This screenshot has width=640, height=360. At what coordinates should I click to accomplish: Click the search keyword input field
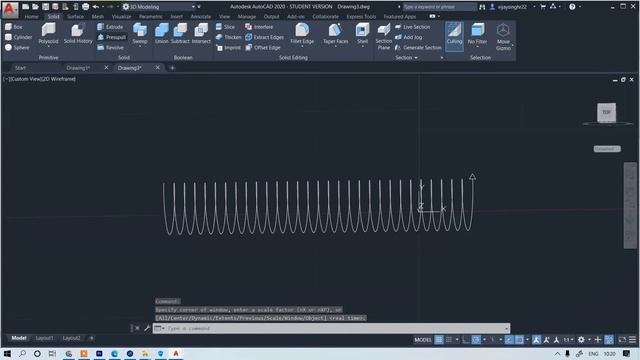[x=439, y=7]
